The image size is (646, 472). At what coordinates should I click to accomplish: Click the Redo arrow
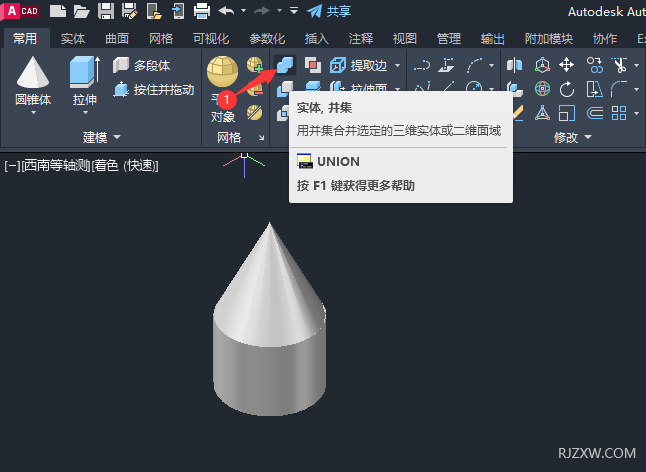(x=262, y=11)
